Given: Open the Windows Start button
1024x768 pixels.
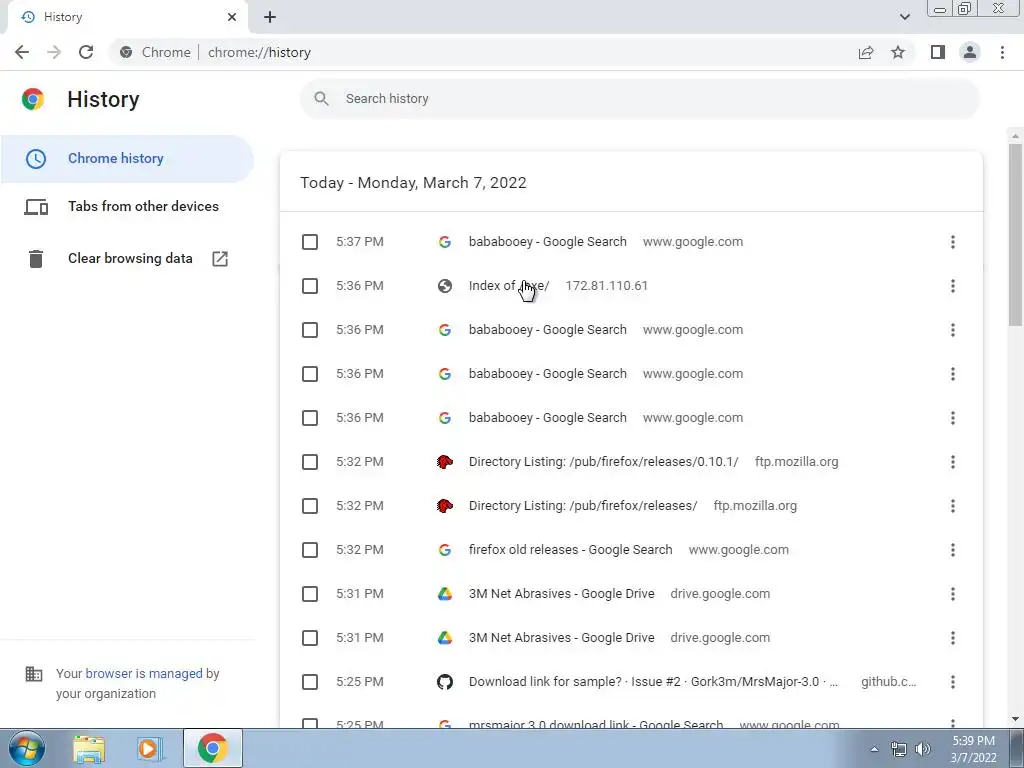Looking at the screenshot, I should click(26, 748).
